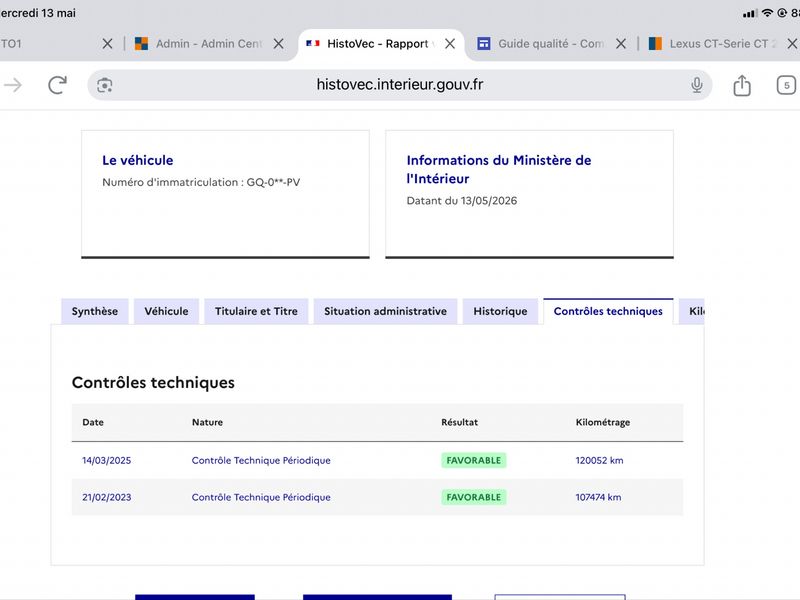
Task: Switch to the Historique tab
Action: pyautogui.click(x=500, y=311)
